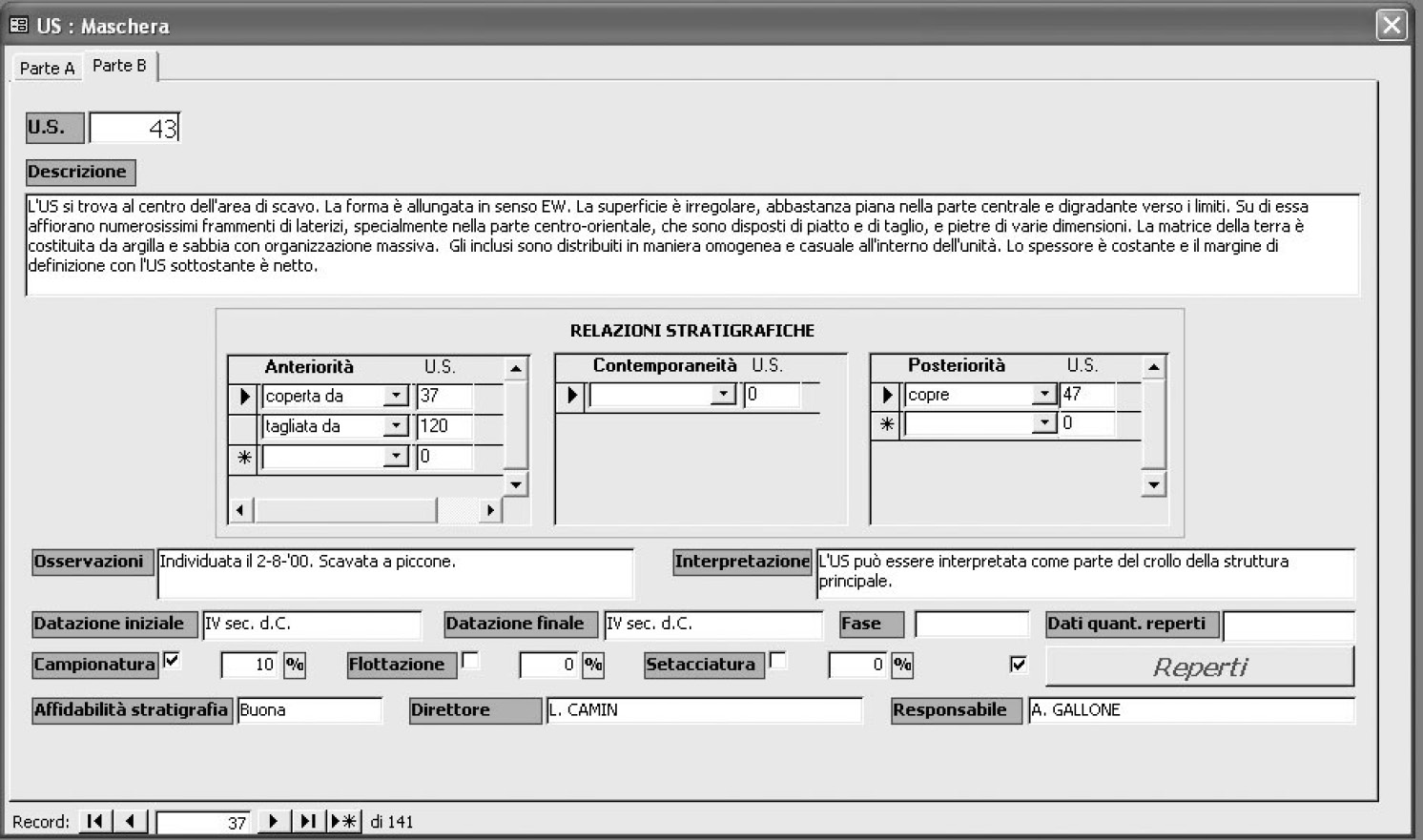Screen dimensions: 1423x840
Task: Open empty Anteriorità new-row dropdown
Action: point(396,457)
